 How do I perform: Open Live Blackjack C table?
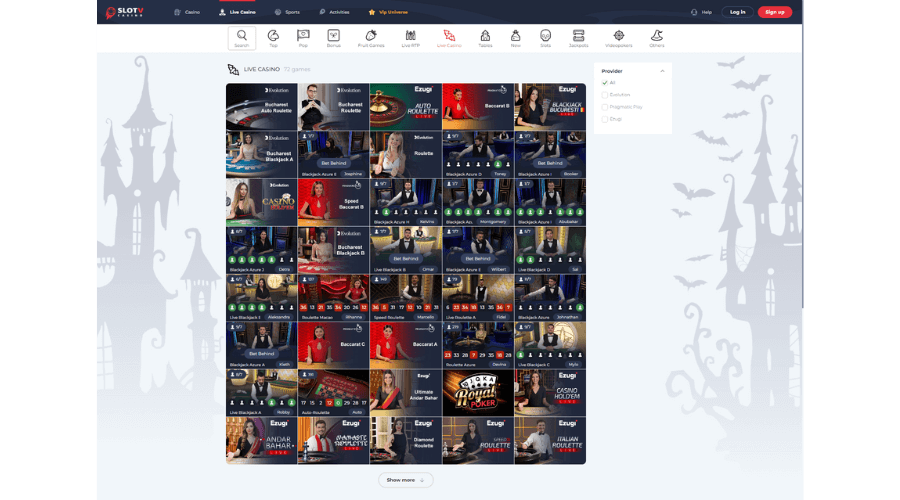coord(550,345)
